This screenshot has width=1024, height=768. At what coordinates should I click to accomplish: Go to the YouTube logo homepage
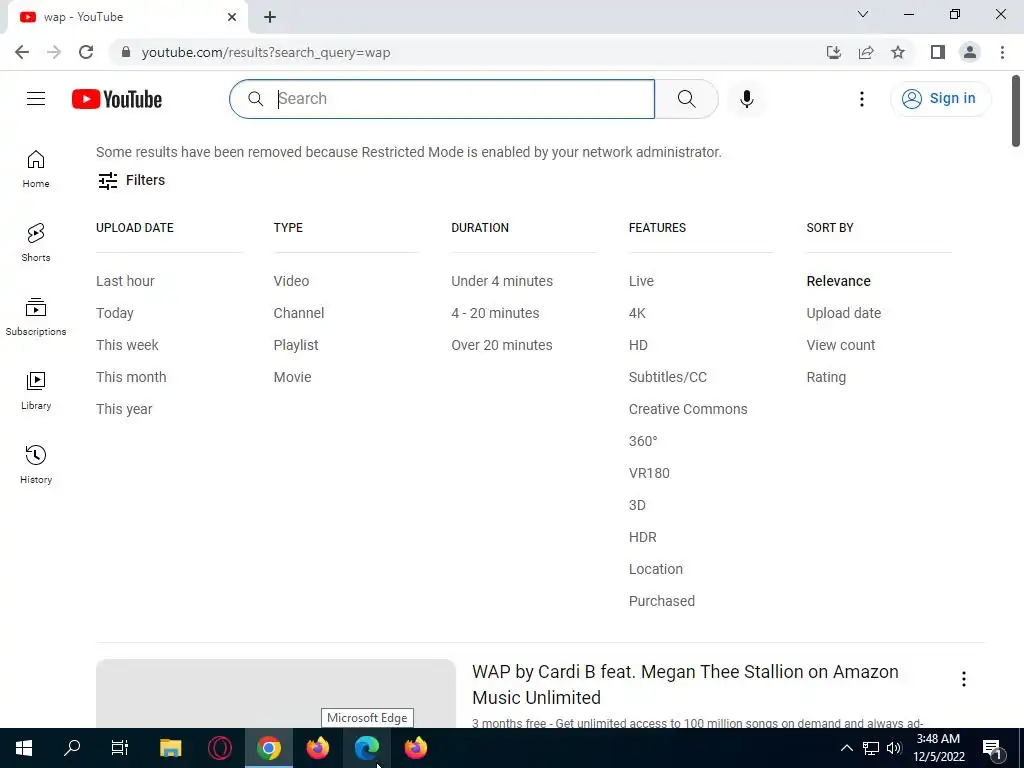click(x=117, y=99)
